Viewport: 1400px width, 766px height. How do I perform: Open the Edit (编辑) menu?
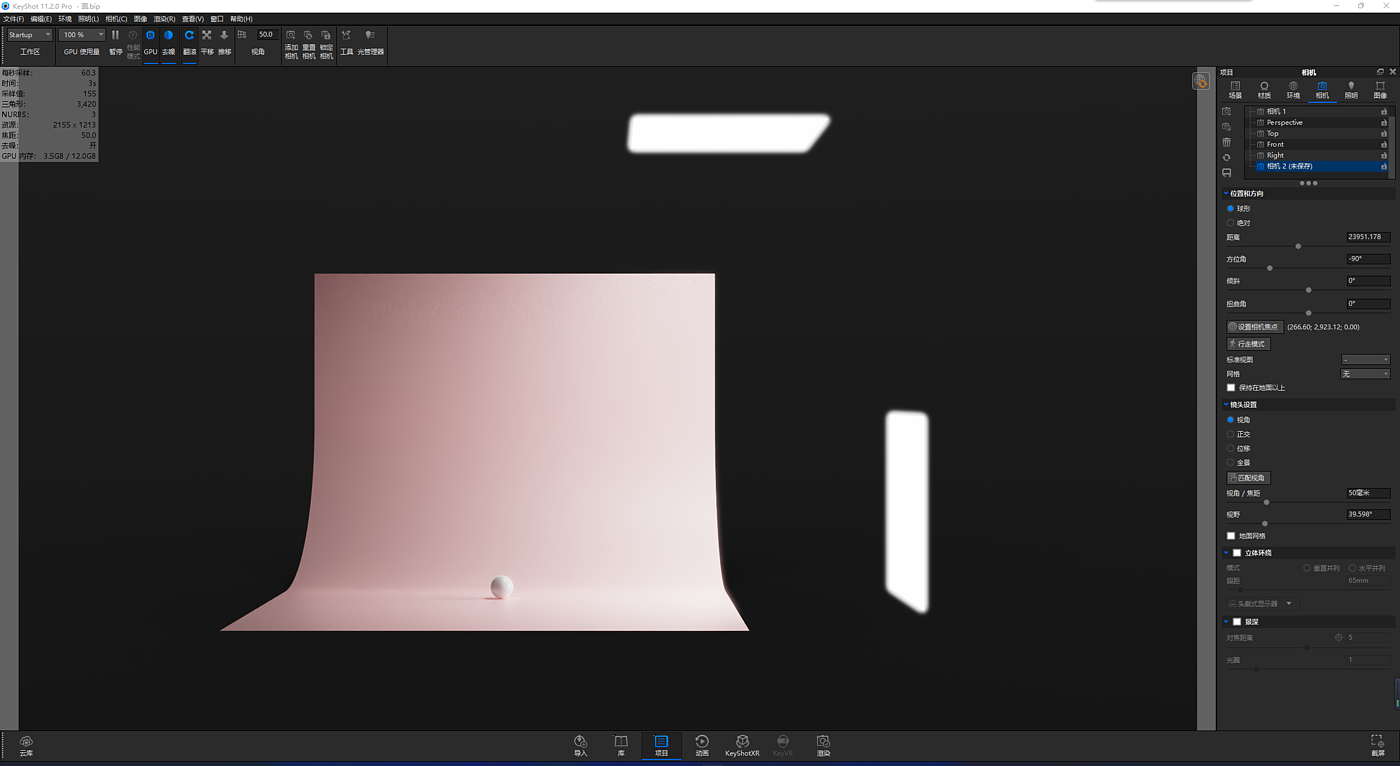click(x=41, y=19)
